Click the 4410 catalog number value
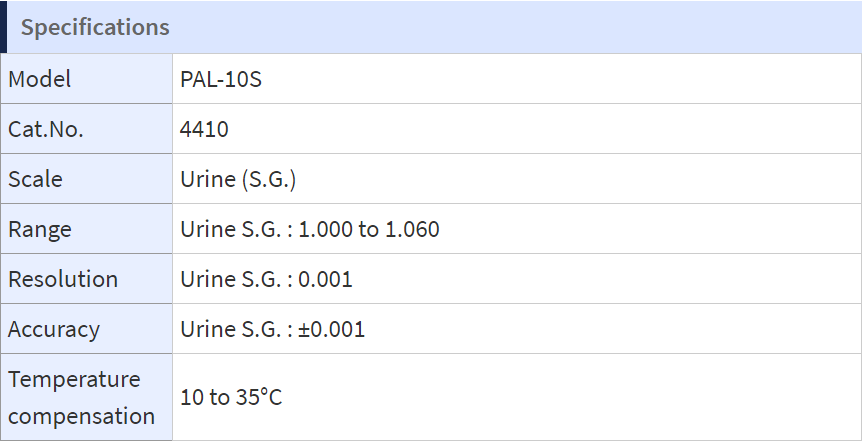 pos(204,129)
